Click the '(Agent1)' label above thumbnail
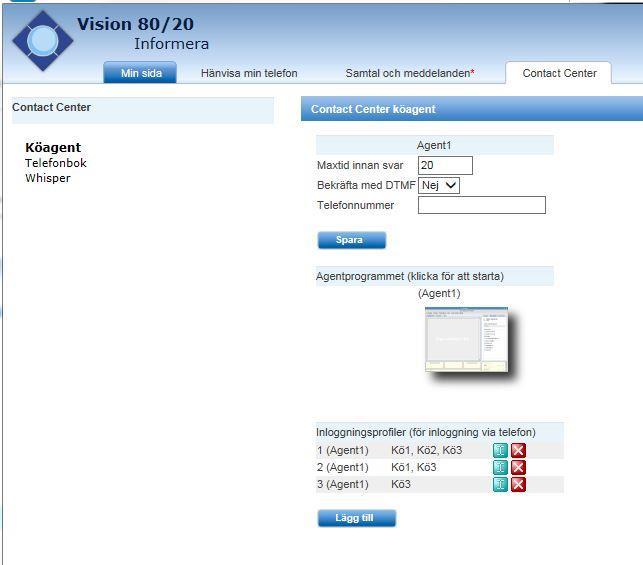Viewport: 643px width, 565px height. coord(439,293)
